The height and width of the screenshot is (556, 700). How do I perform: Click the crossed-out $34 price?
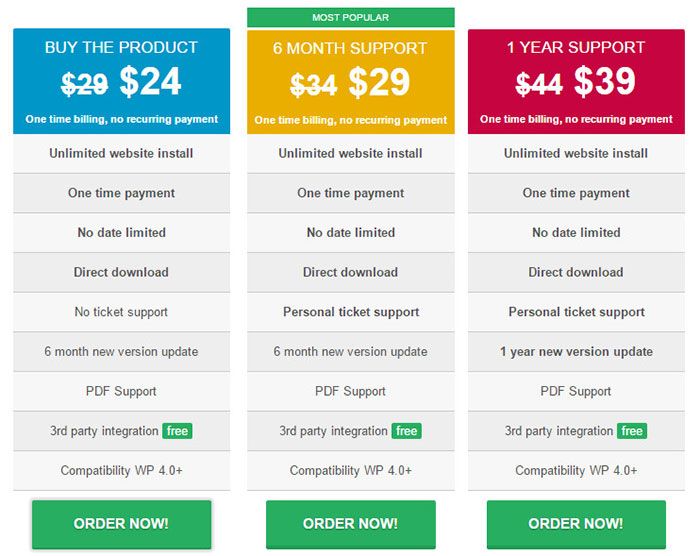click(x=314, y=86)
